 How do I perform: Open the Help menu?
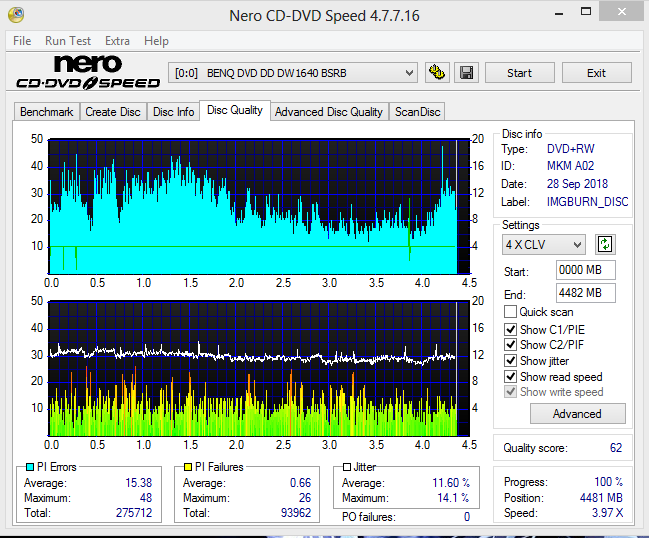tap(156, 41)
